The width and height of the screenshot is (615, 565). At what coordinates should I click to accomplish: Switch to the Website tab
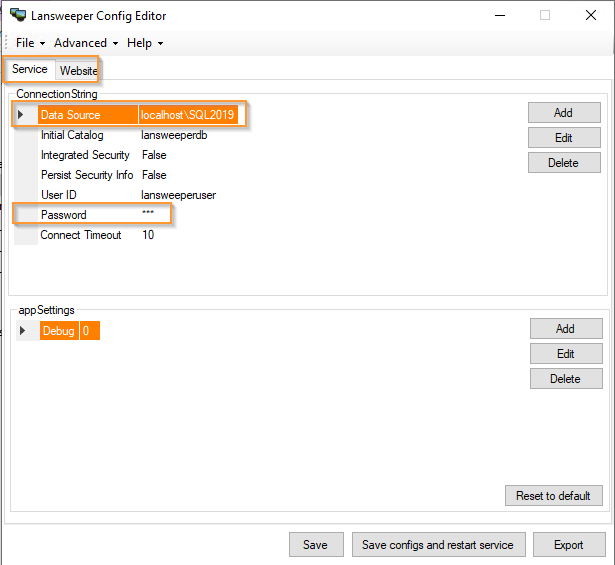coord(78,71)
